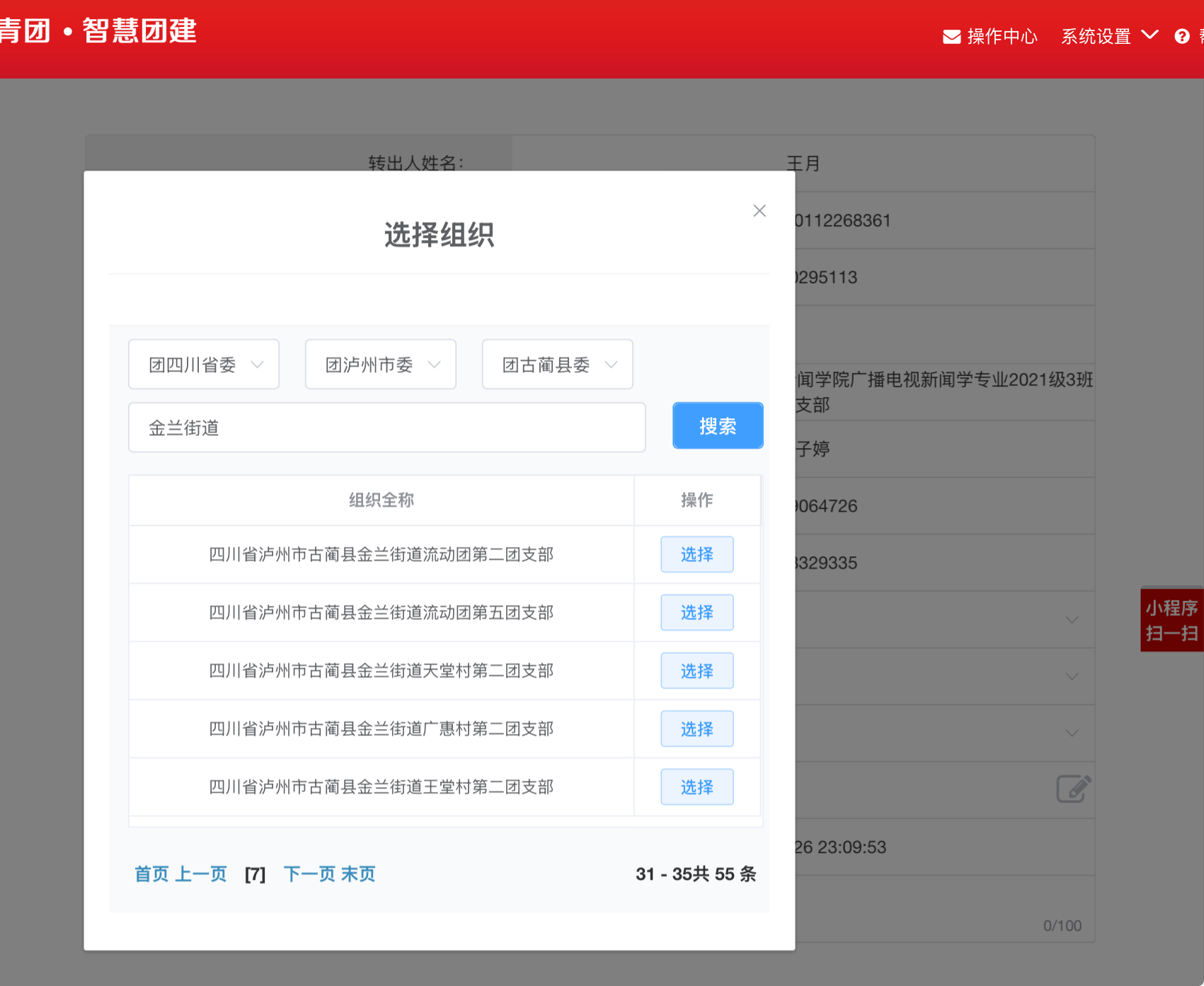
Task: Select 金兰街道流动团第五团支部 organization
Action: coord(696,612)
